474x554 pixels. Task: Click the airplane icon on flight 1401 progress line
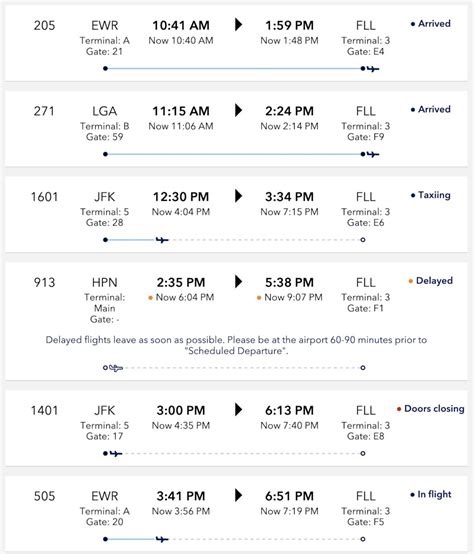coord(116,453)
